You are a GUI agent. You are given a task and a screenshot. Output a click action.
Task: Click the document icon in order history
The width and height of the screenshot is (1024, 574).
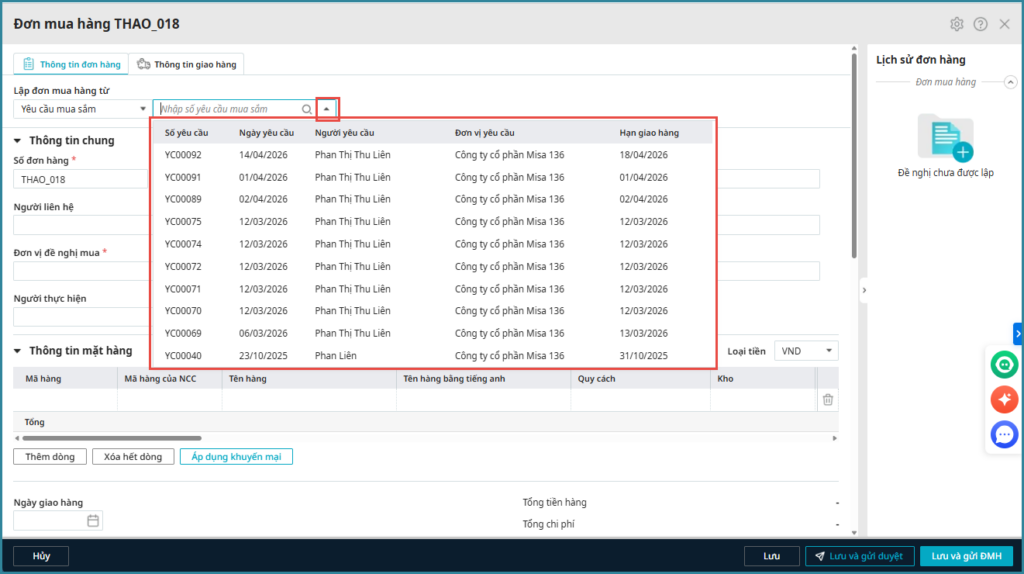(x=944, y=138)
